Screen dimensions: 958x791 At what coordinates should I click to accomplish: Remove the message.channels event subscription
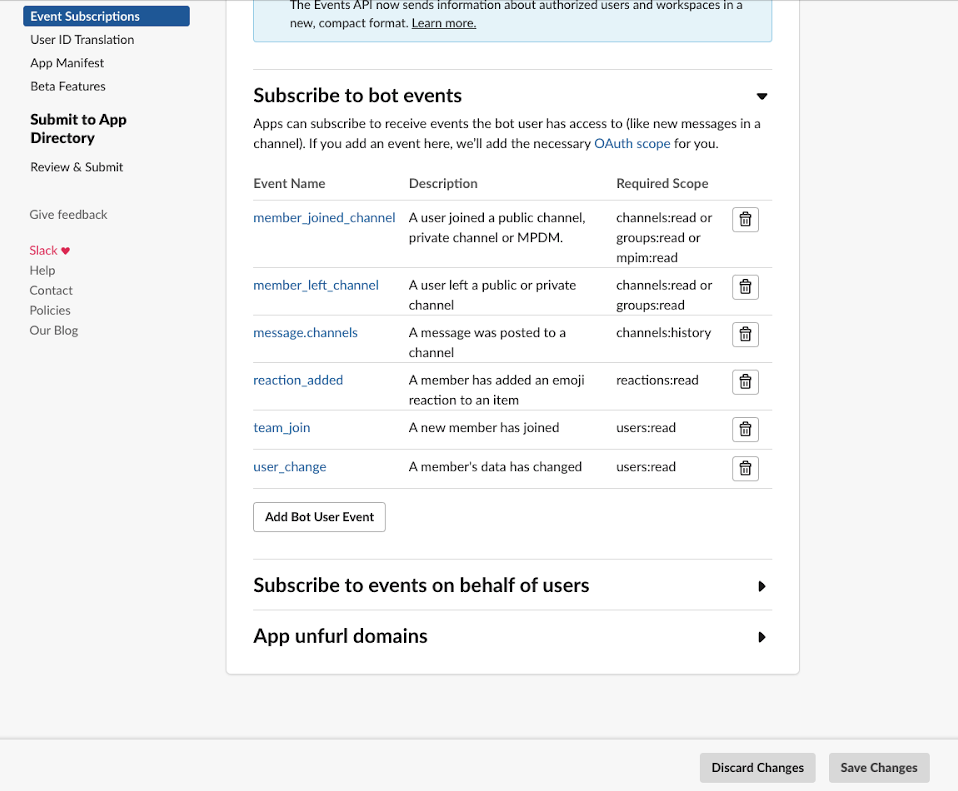(x=745, y=334)
